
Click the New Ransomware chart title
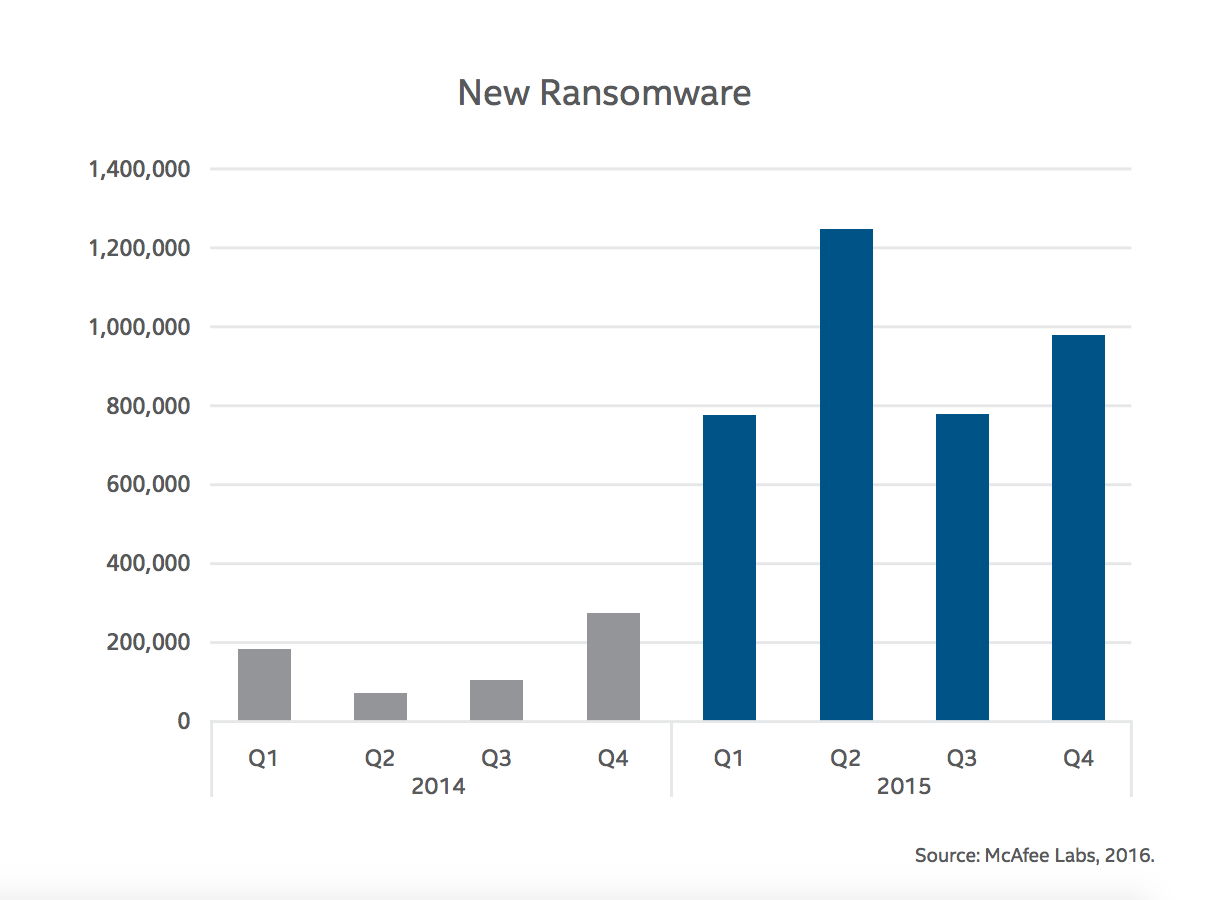[604, 93]
